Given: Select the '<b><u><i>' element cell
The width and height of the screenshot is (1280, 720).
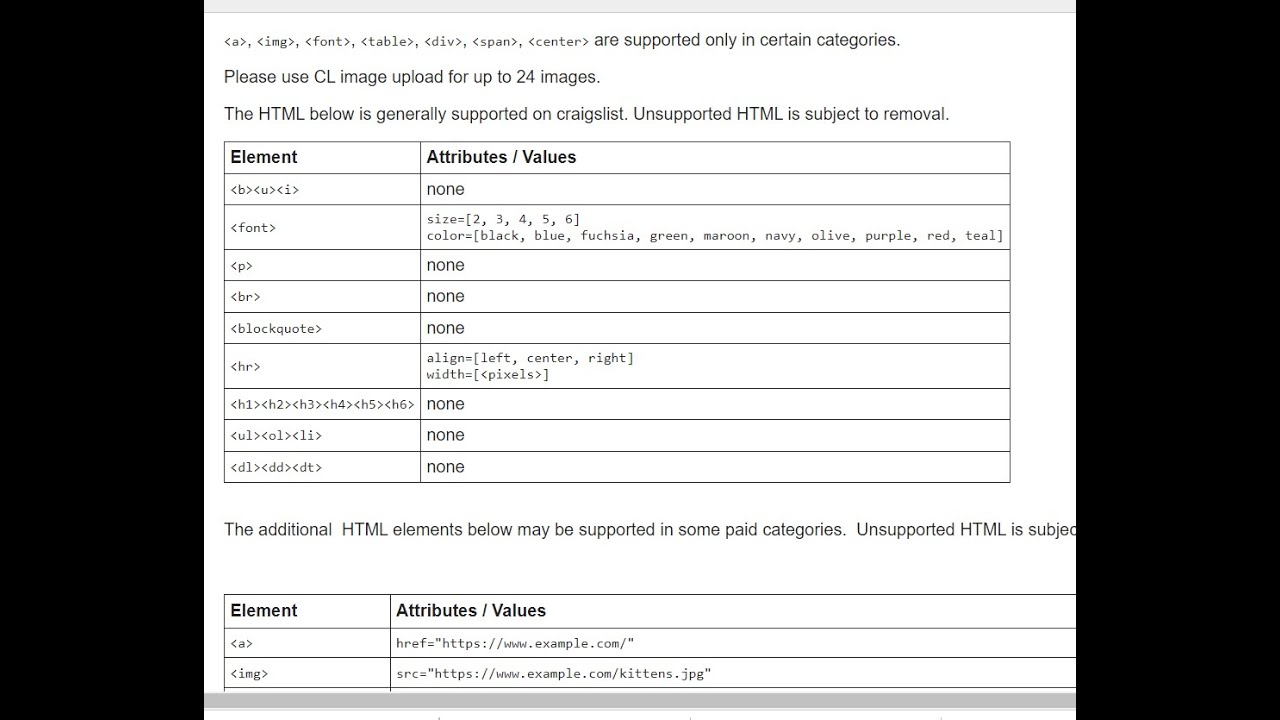Looking at the screenshot, I should coord(322,189).
